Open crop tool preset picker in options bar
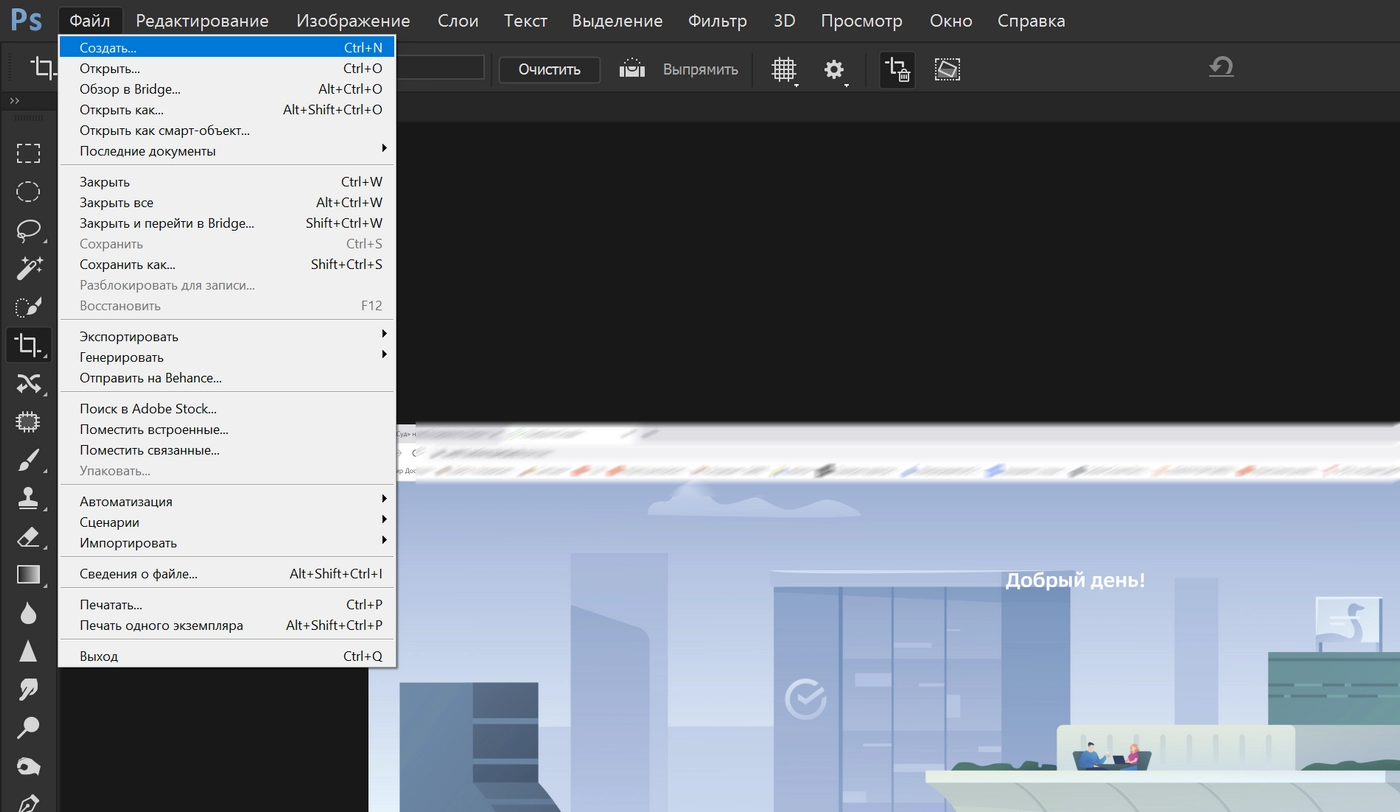Image resolution: width=1400 pixels, height=812 pixels. (x=43, y=69)
